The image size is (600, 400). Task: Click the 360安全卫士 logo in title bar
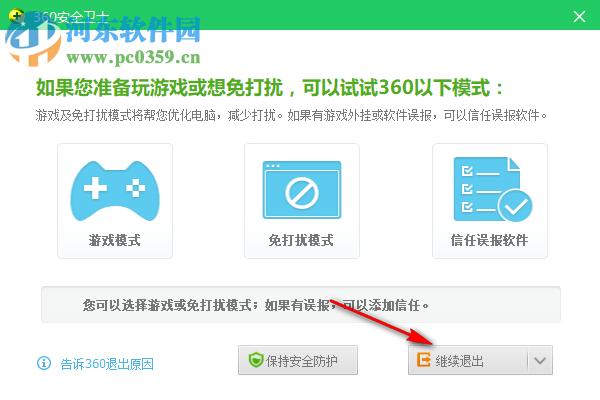tap(16, 16)
